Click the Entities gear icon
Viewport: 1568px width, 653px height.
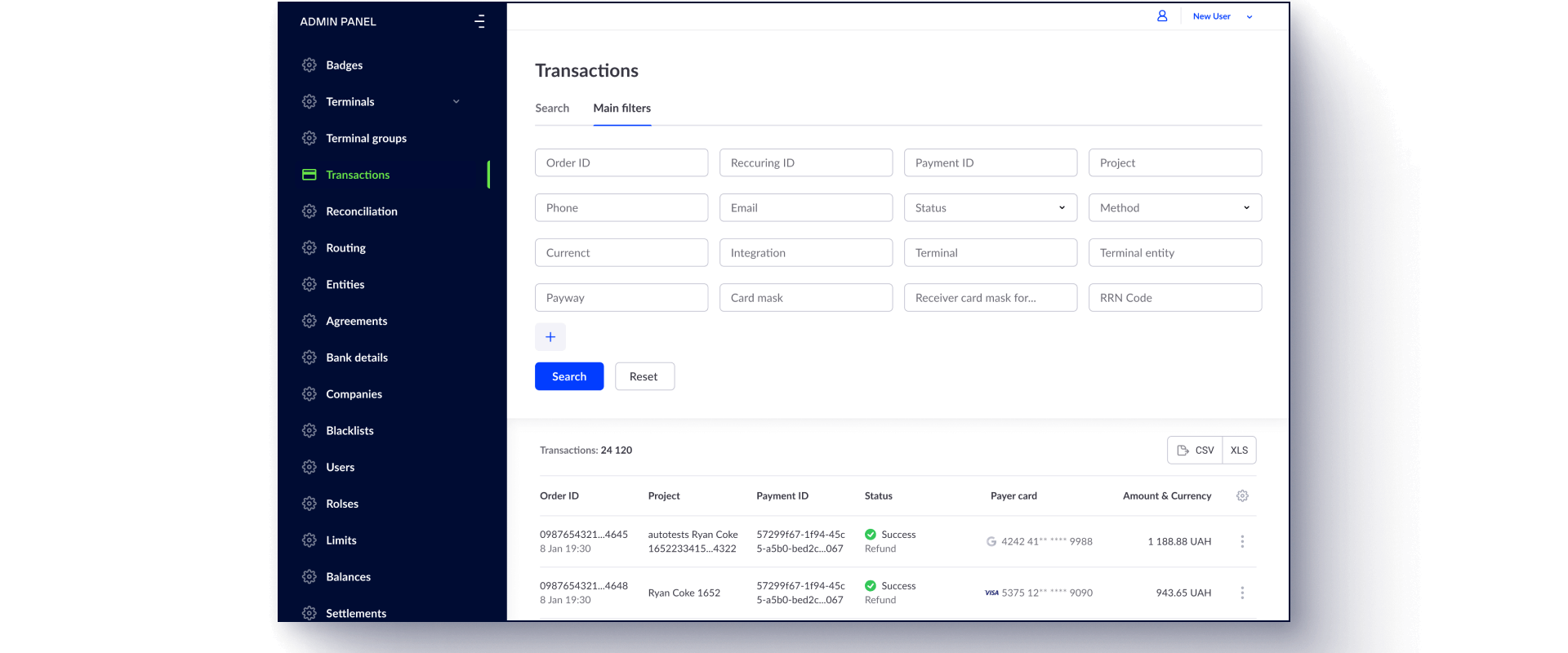click(309, 285)
